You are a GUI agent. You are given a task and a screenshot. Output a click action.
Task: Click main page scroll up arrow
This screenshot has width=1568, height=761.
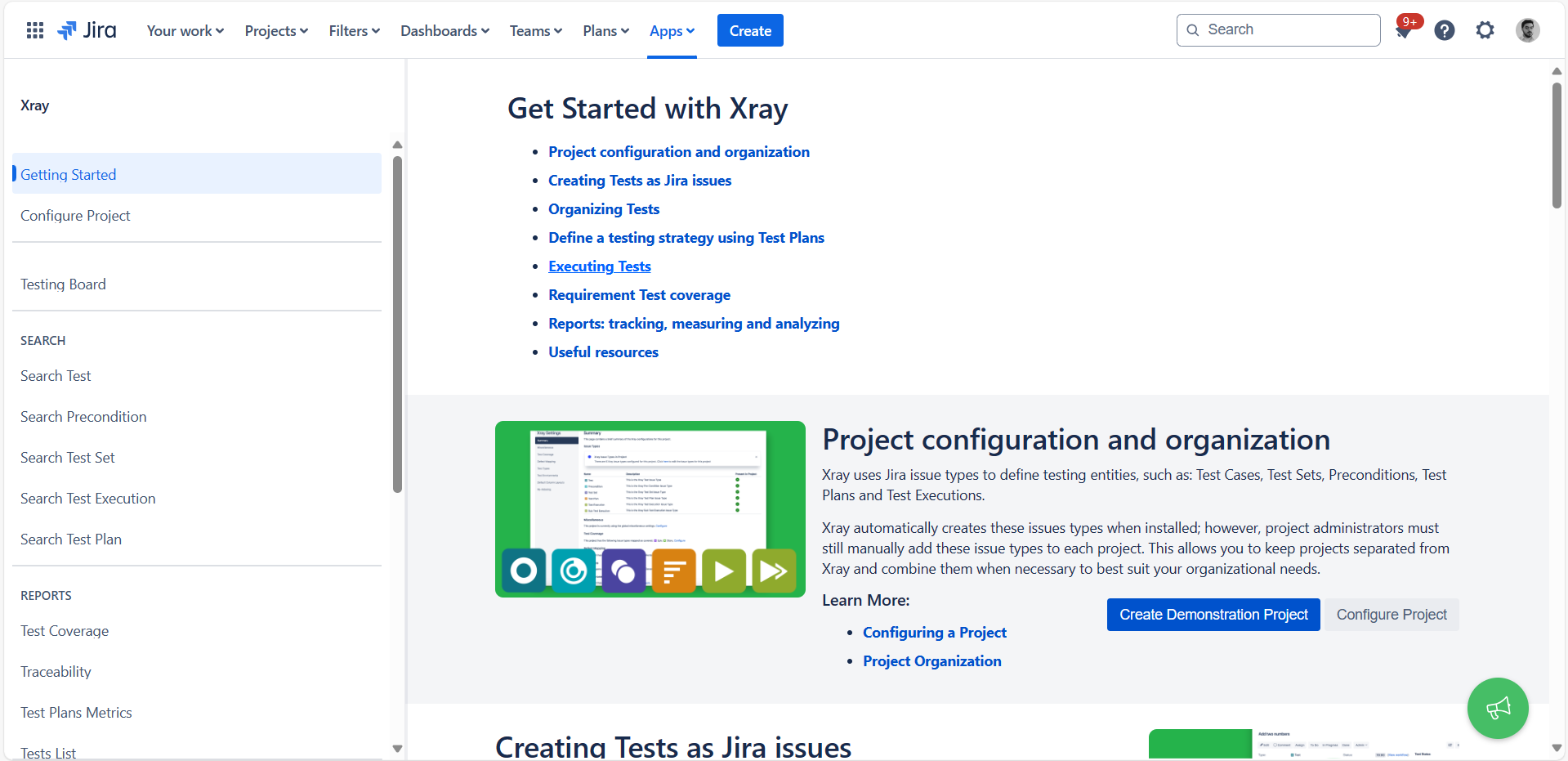point(1557,71)
